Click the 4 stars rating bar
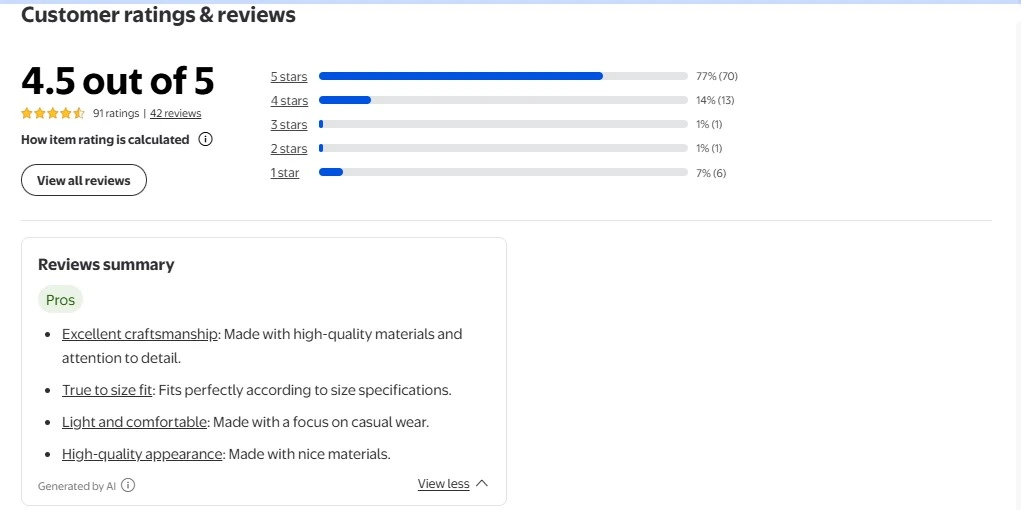This screenshot has height=510, width=1021. click(503, 100)
